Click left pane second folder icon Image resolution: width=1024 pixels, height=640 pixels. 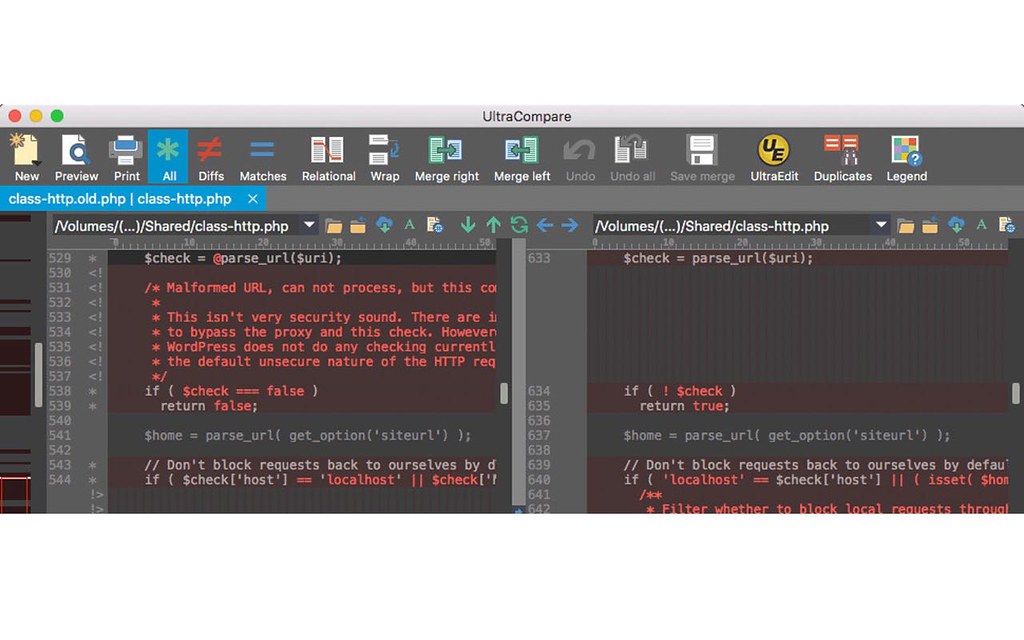[358, 226]
